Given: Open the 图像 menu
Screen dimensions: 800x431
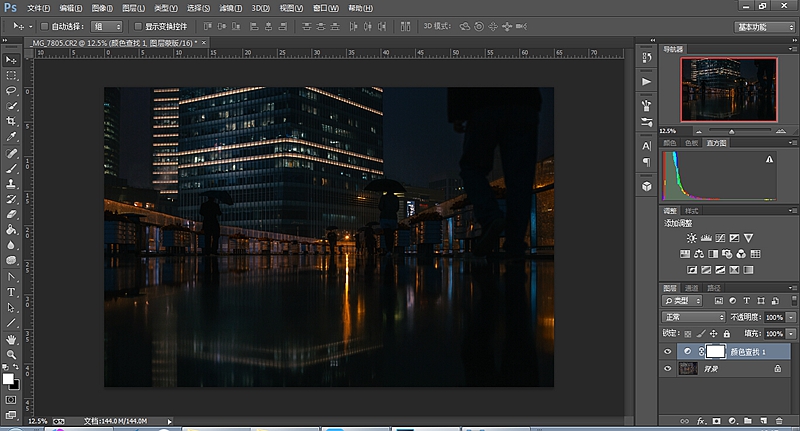Looking at the screenshot, I should (x=102, y=8).
